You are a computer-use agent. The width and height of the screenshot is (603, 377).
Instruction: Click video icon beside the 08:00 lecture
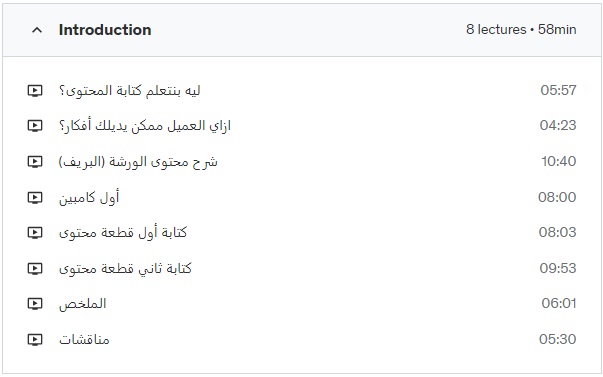click(35, 197)
